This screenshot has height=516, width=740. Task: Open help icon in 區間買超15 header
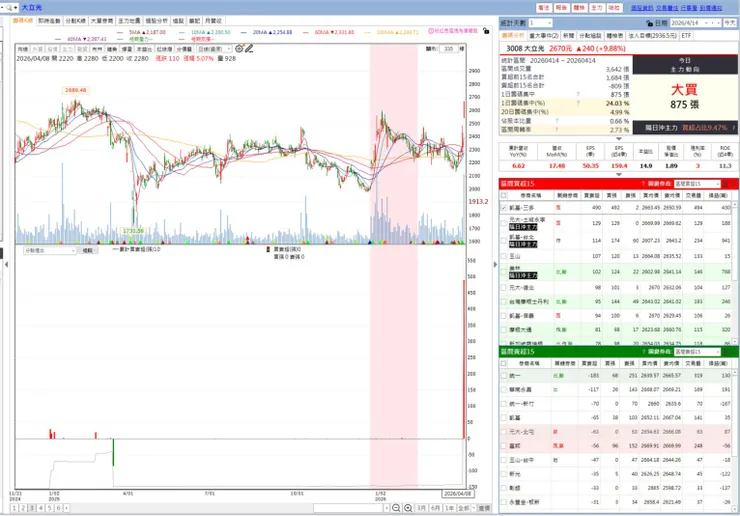click(643, 184)
